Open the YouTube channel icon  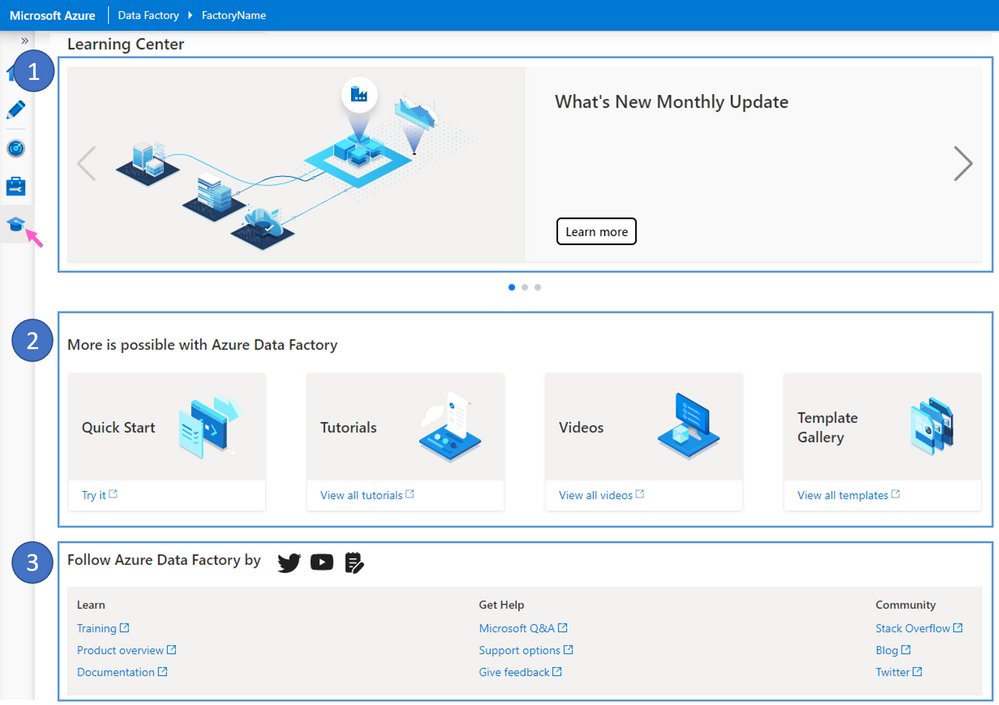(321, 562)
